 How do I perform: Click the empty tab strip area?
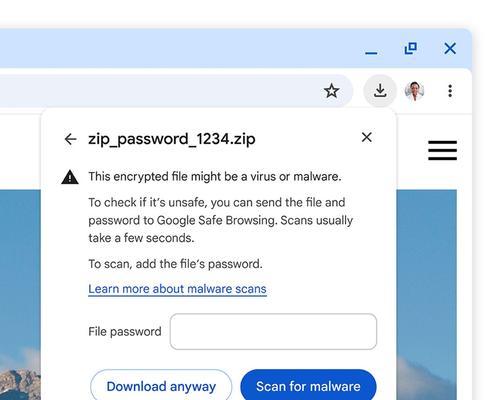[x=177, y=48]
